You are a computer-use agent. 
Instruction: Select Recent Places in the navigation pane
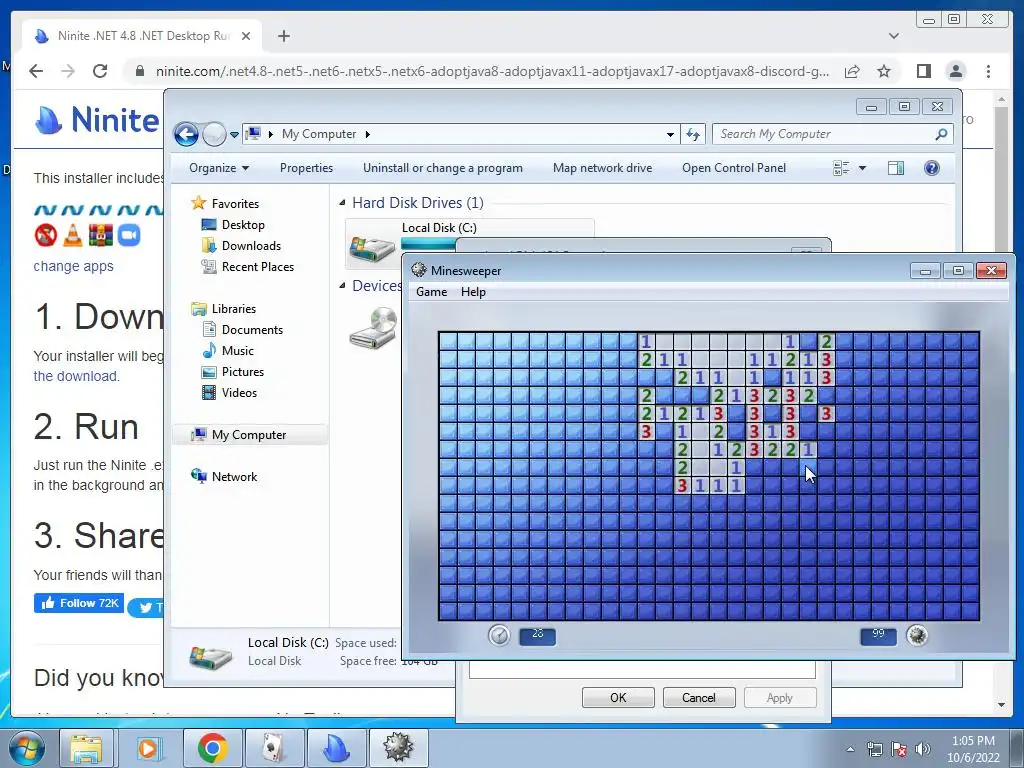click(x=257, y=266)
